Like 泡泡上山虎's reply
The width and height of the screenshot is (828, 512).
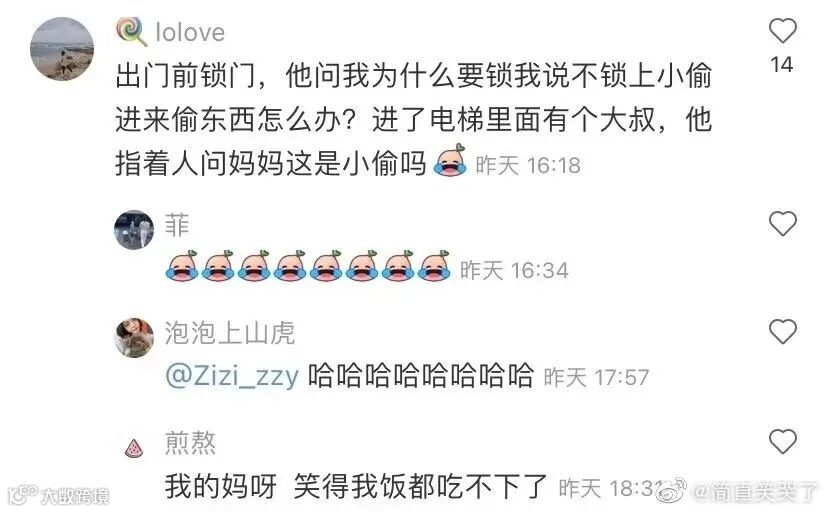[x=782, y=331]
